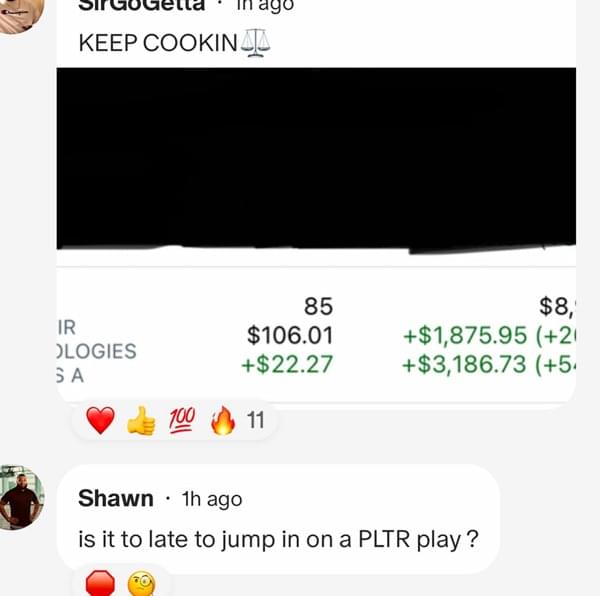Open the Shawn username link
This screenshot has width=600, height=596.
tap(116, 498)
